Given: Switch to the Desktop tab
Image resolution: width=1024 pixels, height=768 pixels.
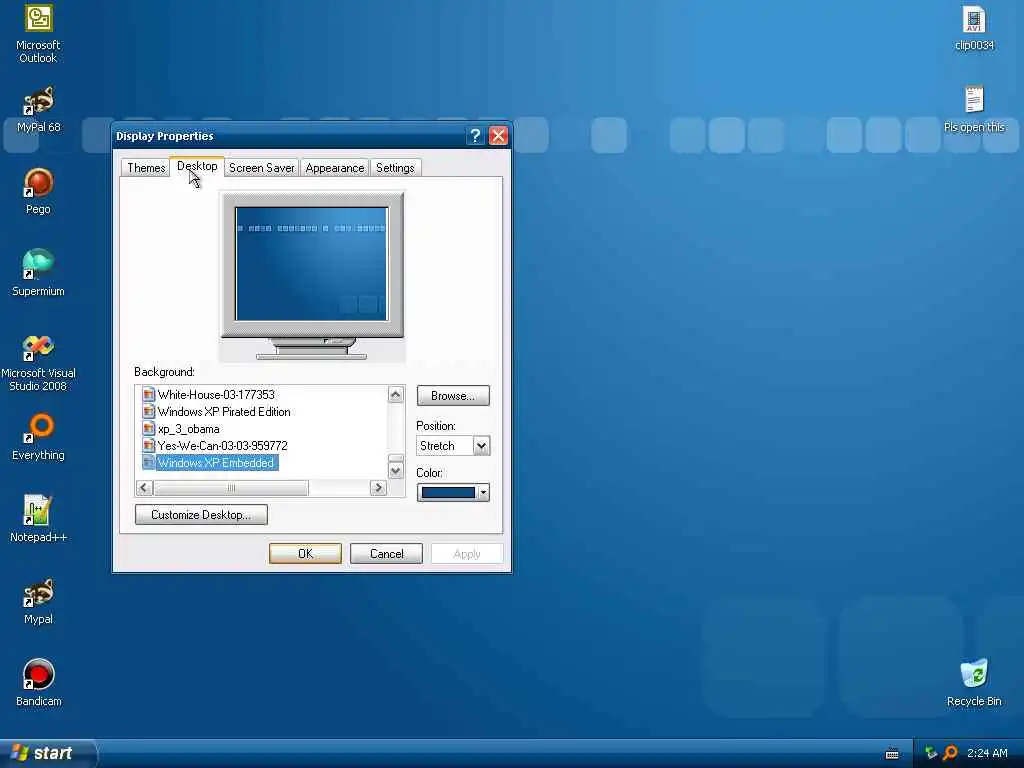Looking at the screenshot, I should pos(197,166).
